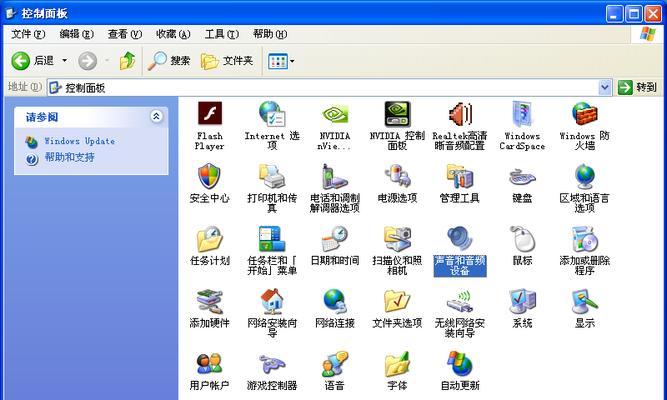This screenshot has height=400, width=667.
Task: Open 电源选项 icon
Action: click(x=397, y=176)
